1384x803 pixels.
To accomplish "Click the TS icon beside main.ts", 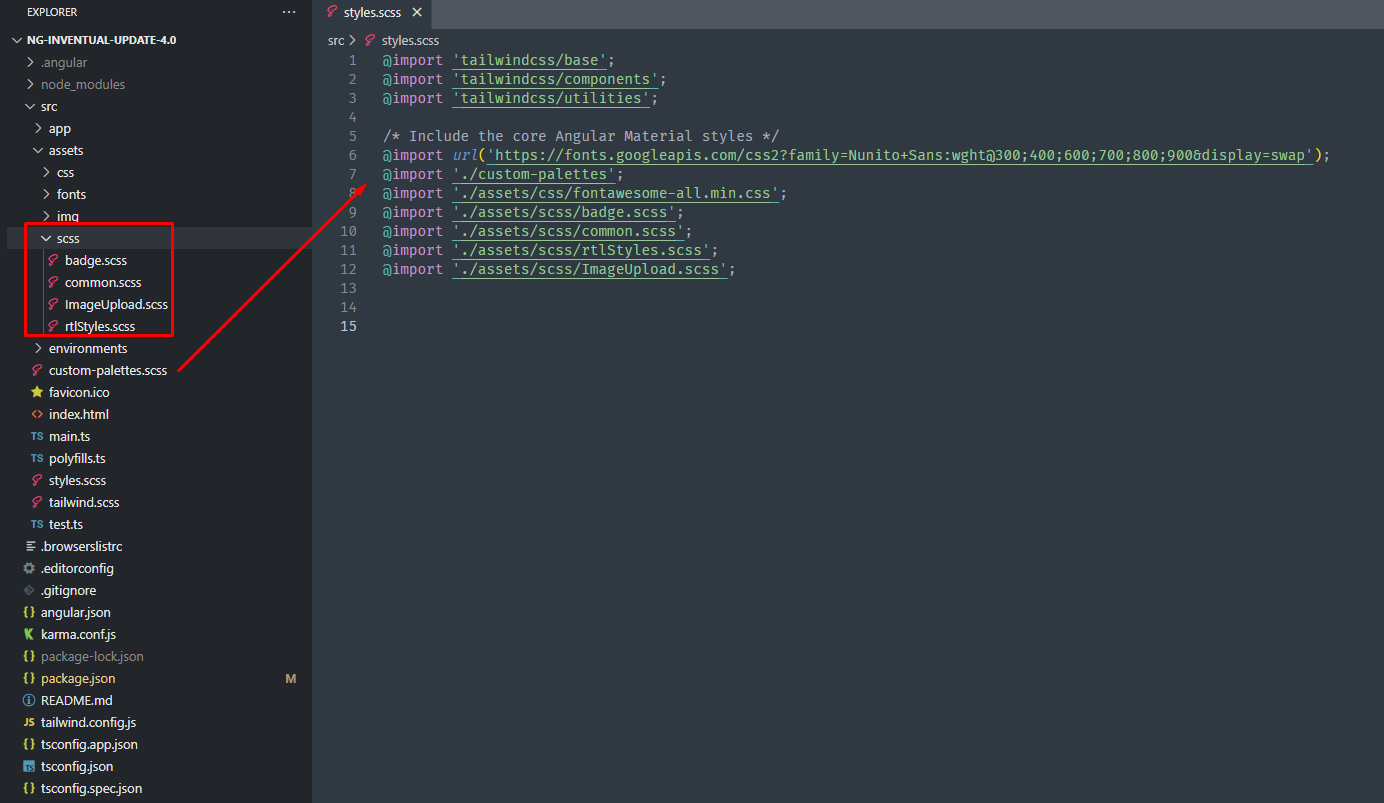I will (38, 436).
